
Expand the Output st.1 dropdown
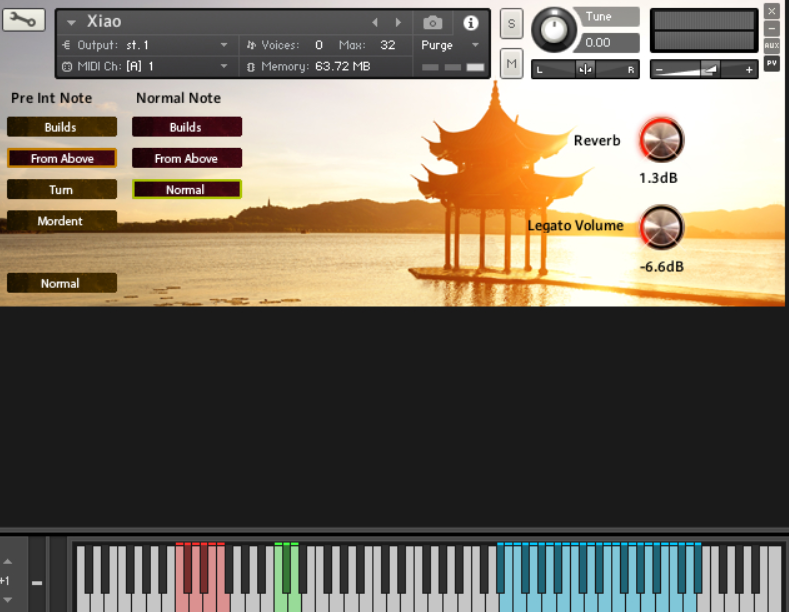coord(224,45)
